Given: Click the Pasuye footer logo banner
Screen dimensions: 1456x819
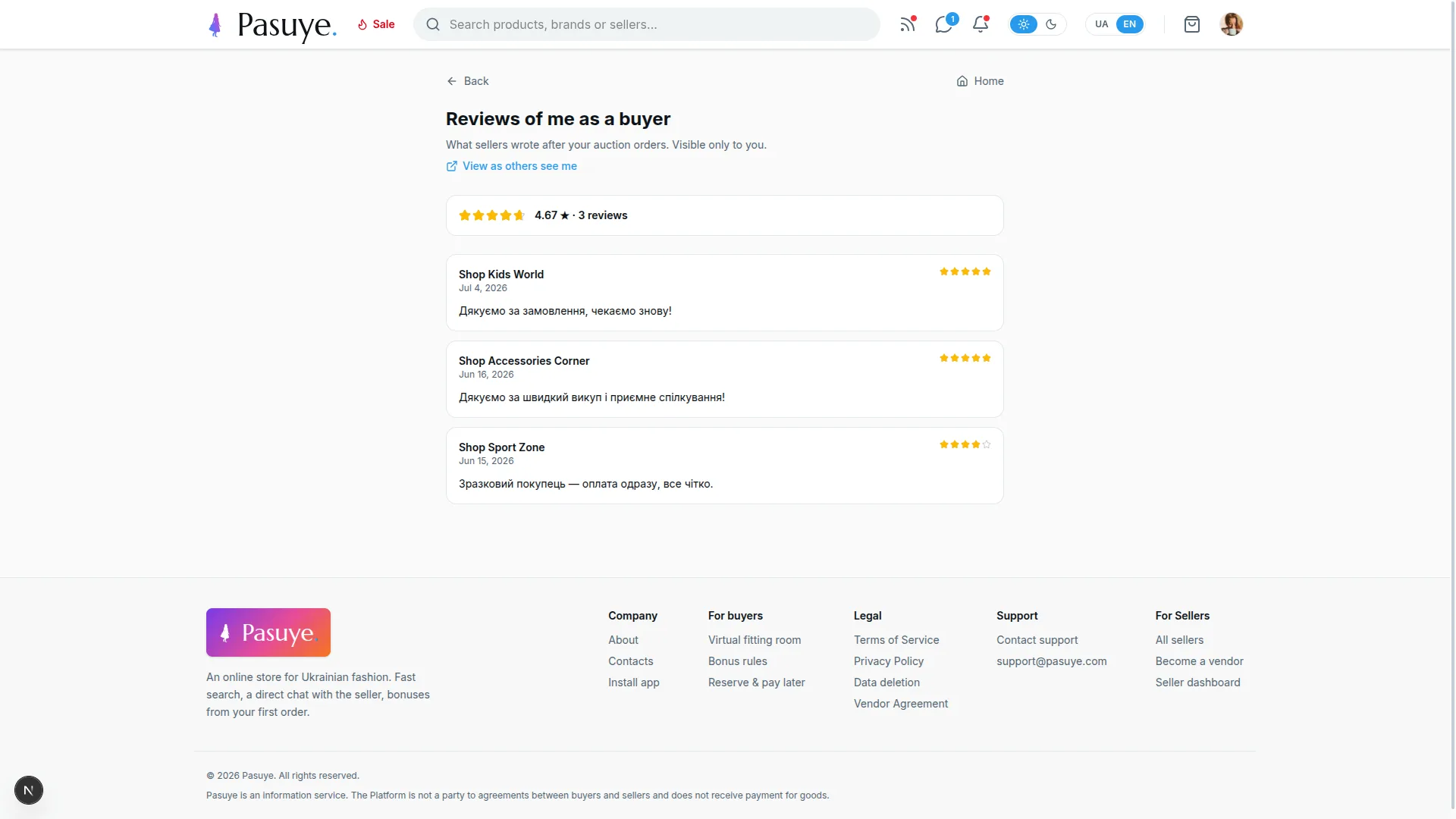Looking at the screenshot, I should coord(268,632).
